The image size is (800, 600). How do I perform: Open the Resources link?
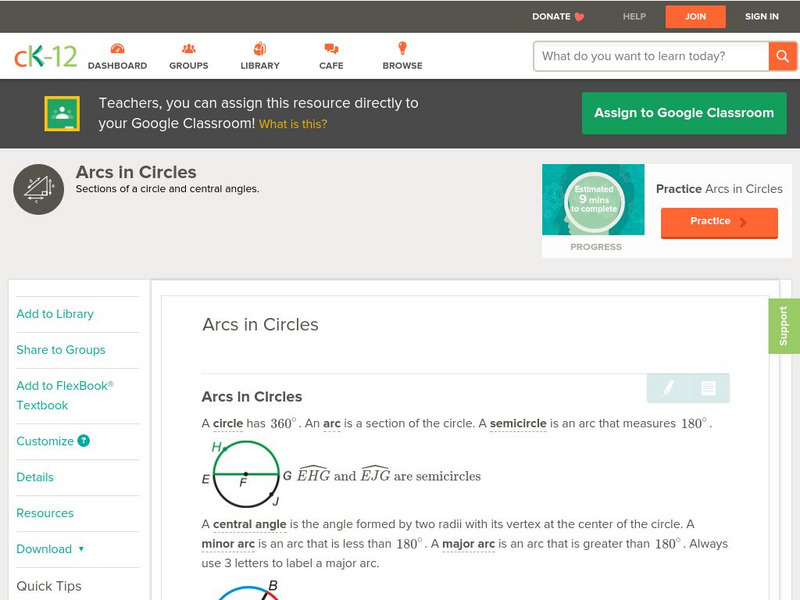(45, 513)
